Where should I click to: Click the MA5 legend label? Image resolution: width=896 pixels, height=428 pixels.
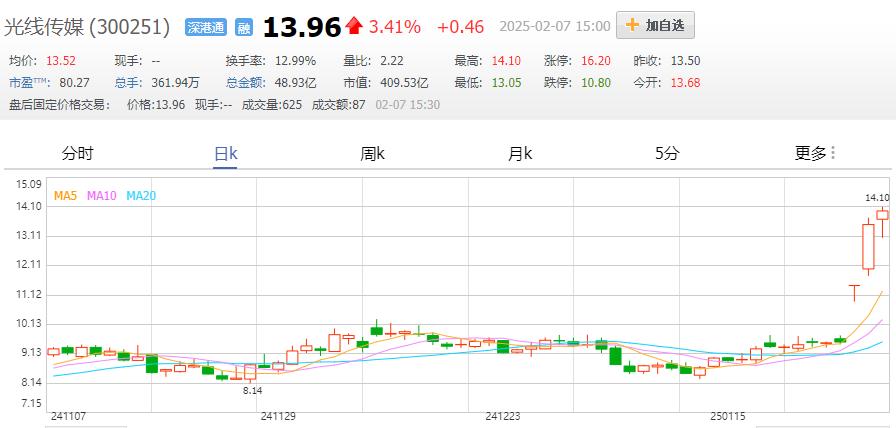click(65, 196)
